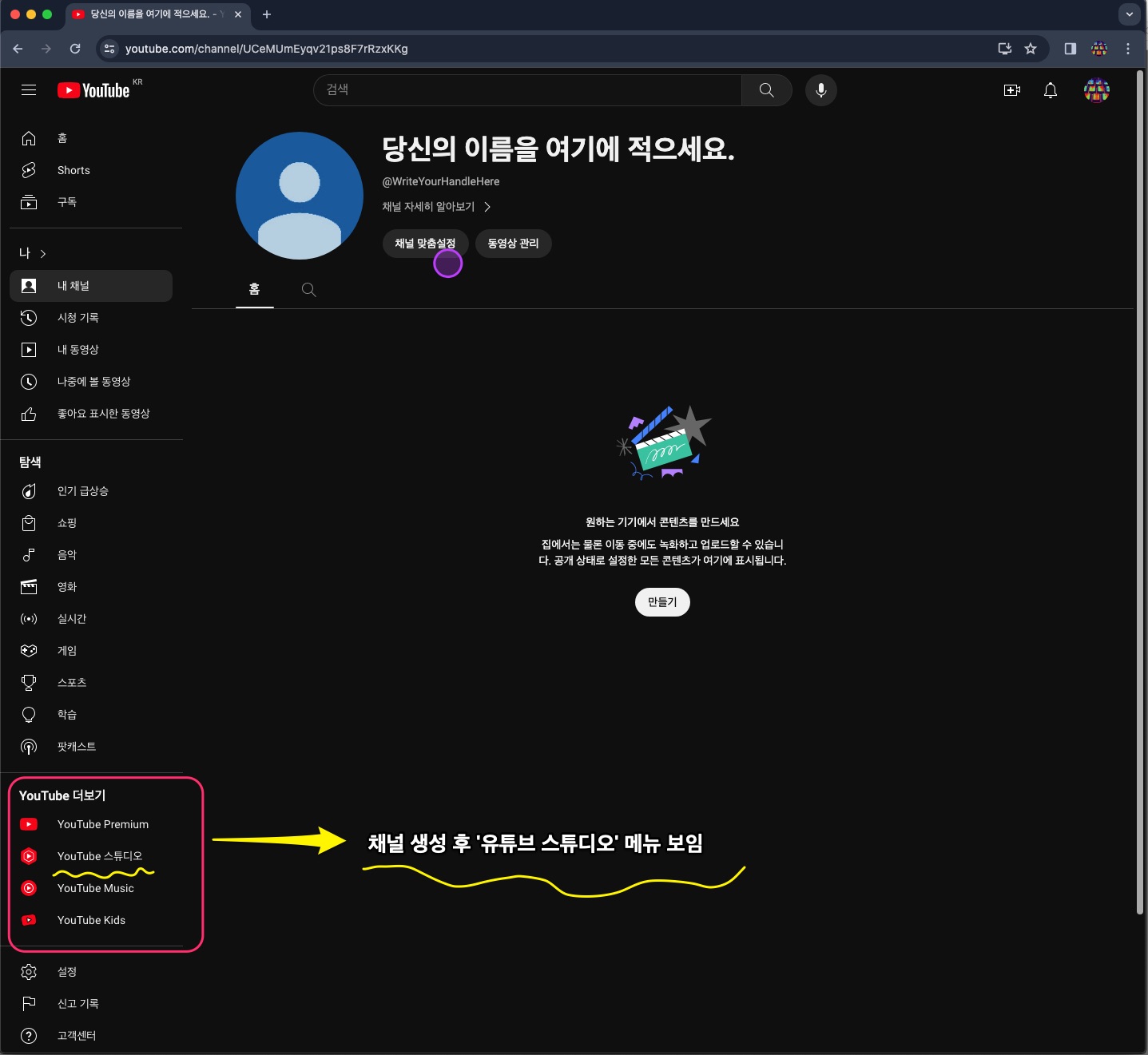Open Chrome side panel
This screenshot has width=1148, height=1055.
(1071, 49)
